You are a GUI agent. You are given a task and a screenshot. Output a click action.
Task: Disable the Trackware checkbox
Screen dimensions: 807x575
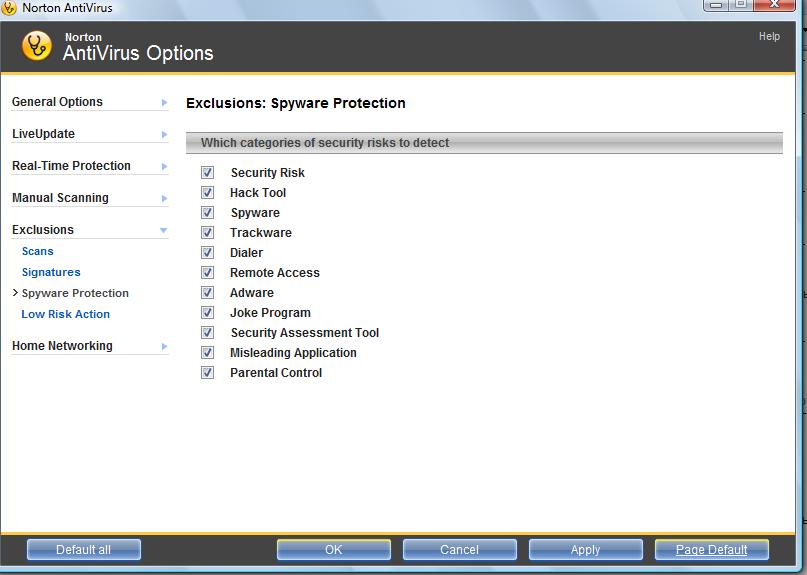pyautogui.click(x=207, y=233)
